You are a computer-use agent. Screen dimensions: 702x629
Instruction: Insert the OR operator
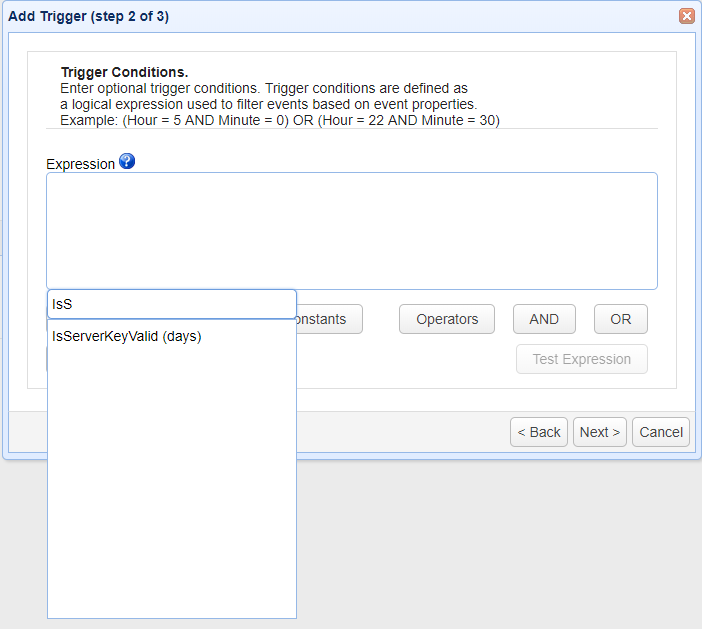tap(620, 320)
